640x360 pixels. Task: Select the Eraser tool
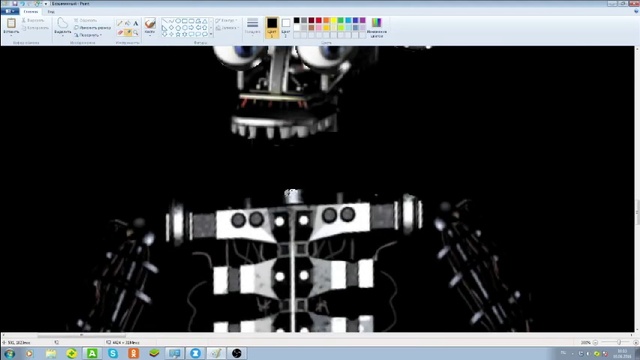pyautogui.click(x=120, y=32)
